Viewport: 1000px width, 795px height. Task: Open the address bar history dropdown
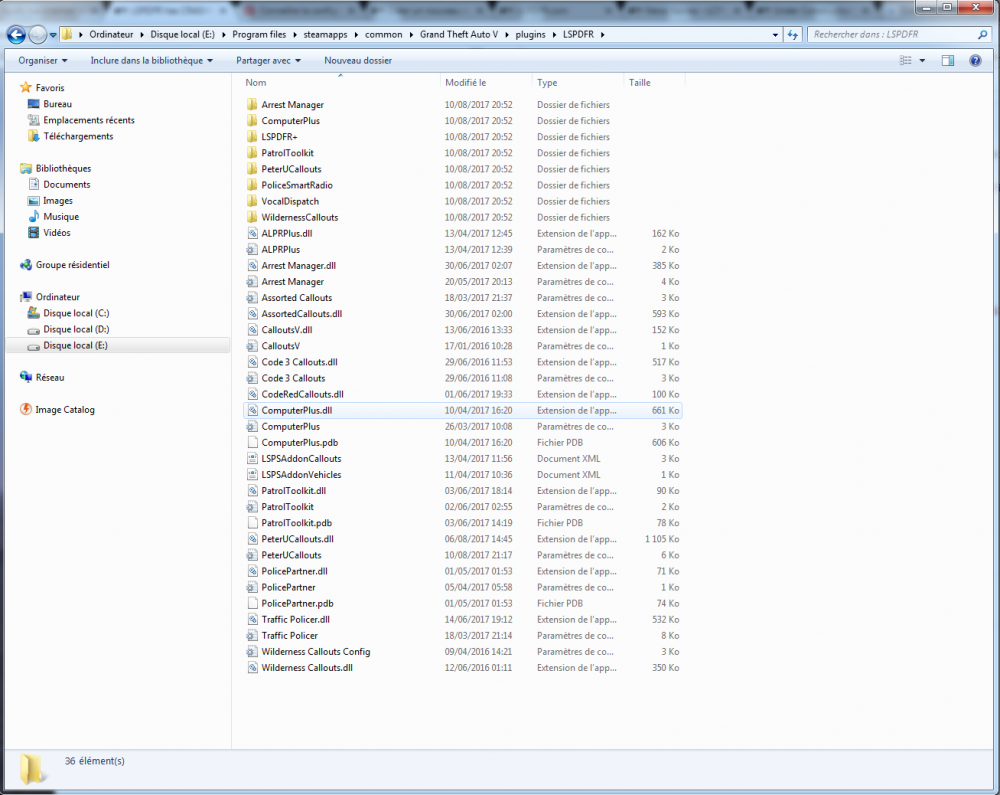click(x=775, y=35)
